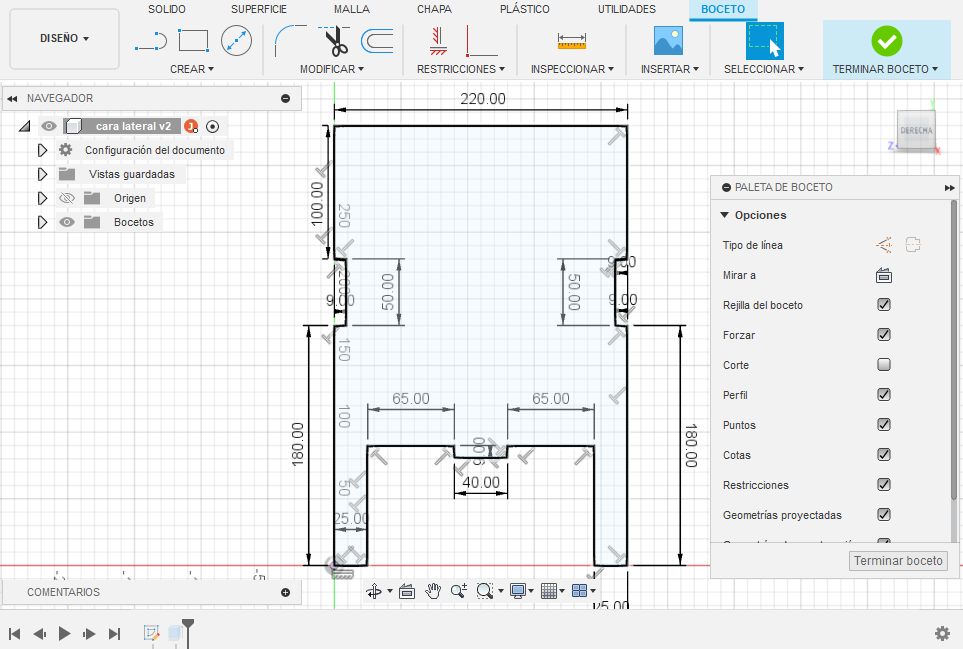Switch to the CHAPA tab
Viewport: 963px width, 649px height.
(434, 9)
